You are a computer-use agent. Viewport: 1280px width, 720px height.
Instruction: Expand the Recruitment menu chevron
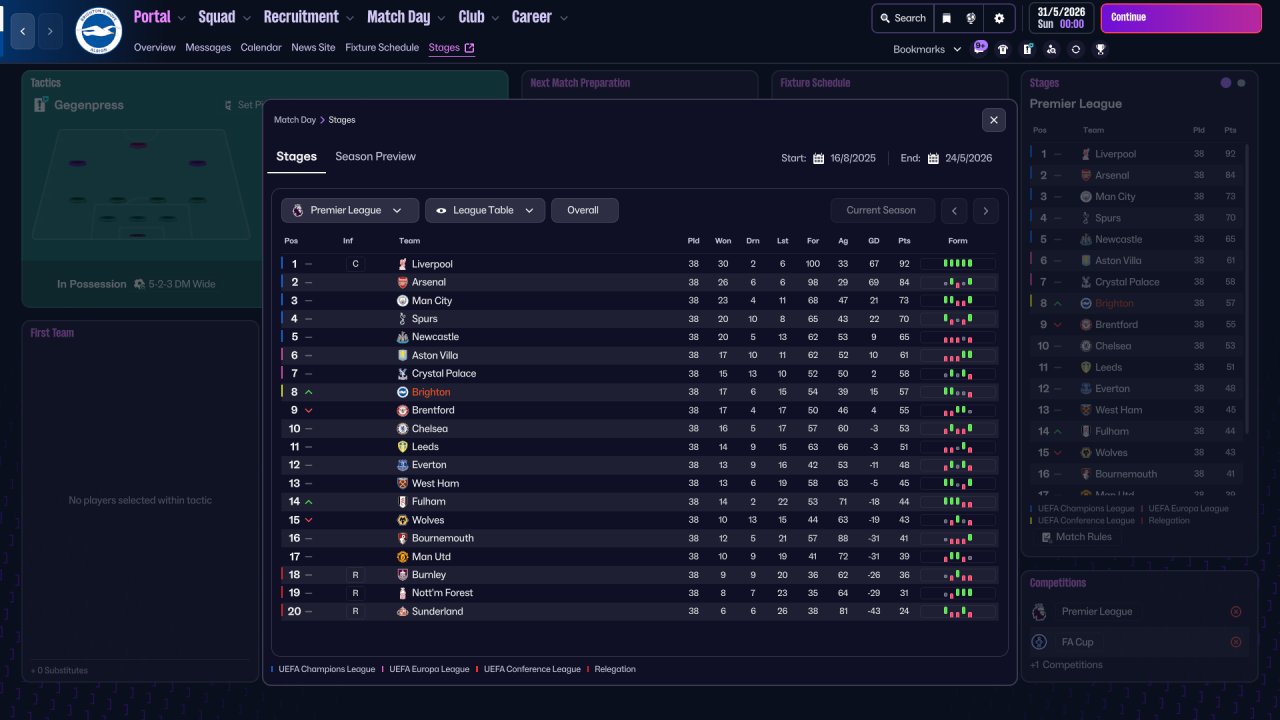349,18
